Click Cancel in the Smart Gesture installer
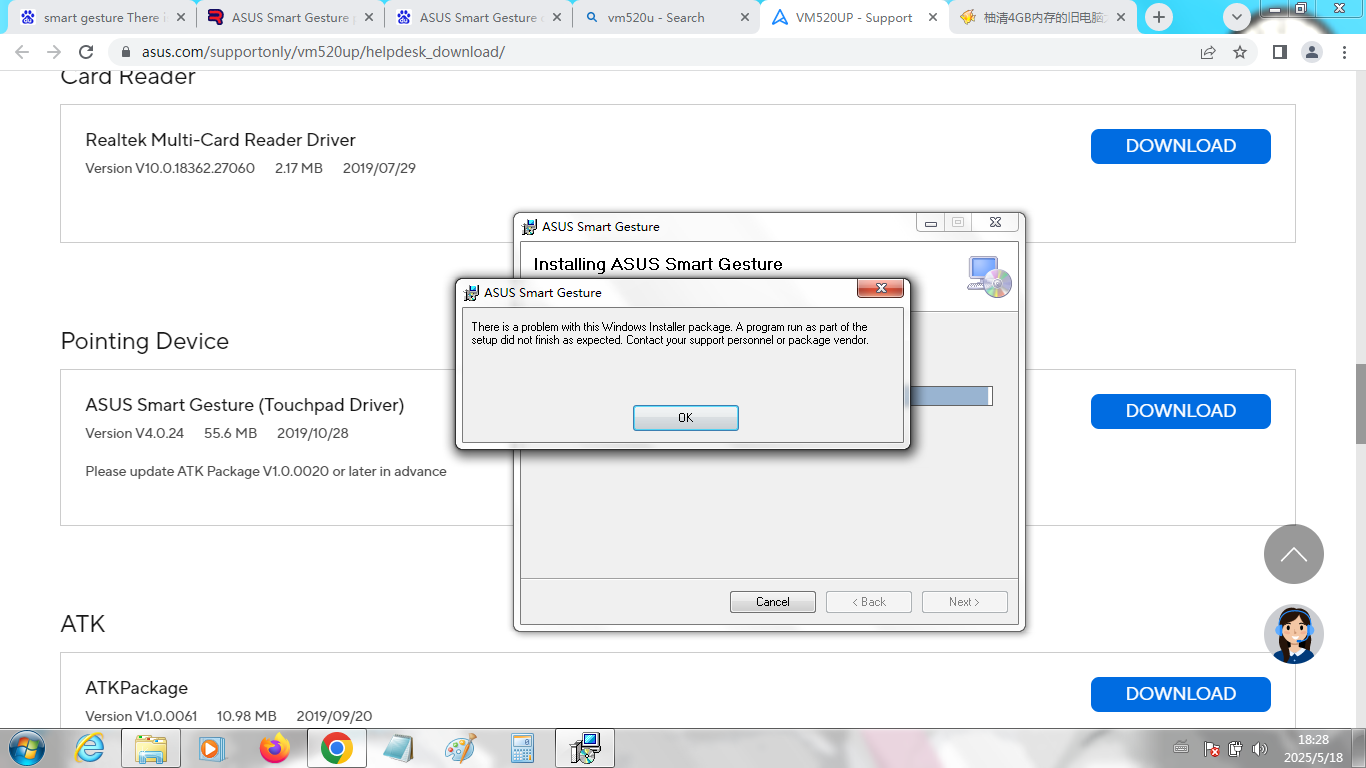This screenshot has width=1366, height=768. click(772, 602)
